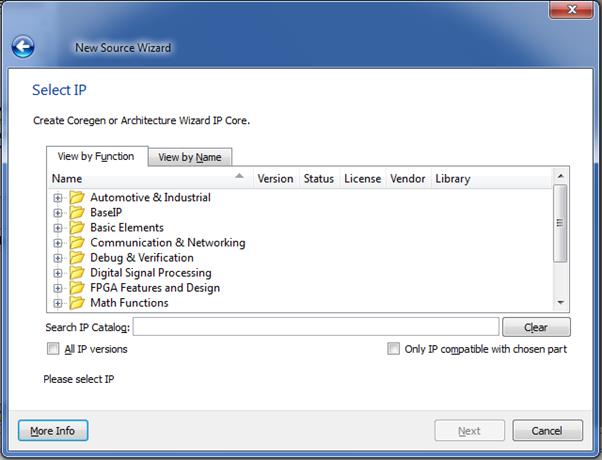
Task: Select the Automotive & Industrial folder icon
Action: [x=77, y=198]
